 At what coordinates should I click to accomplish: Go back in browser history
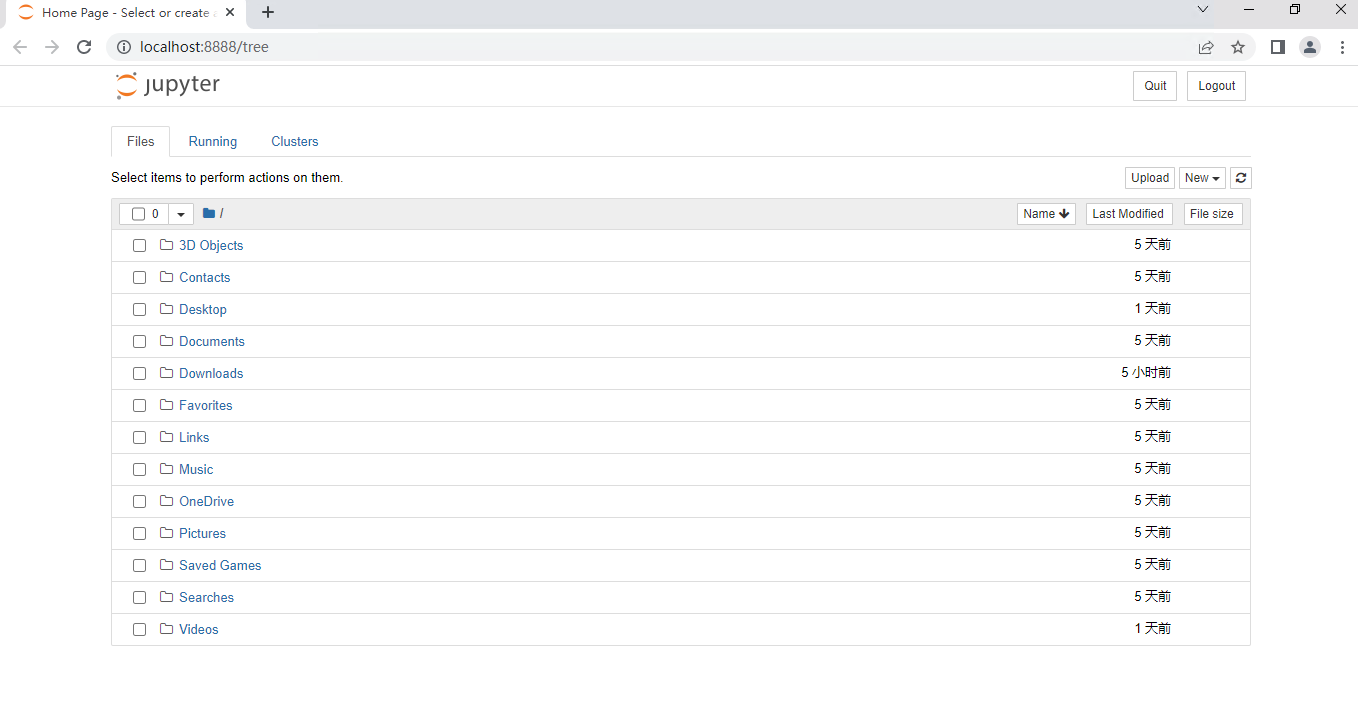click(x=20, y=47)
